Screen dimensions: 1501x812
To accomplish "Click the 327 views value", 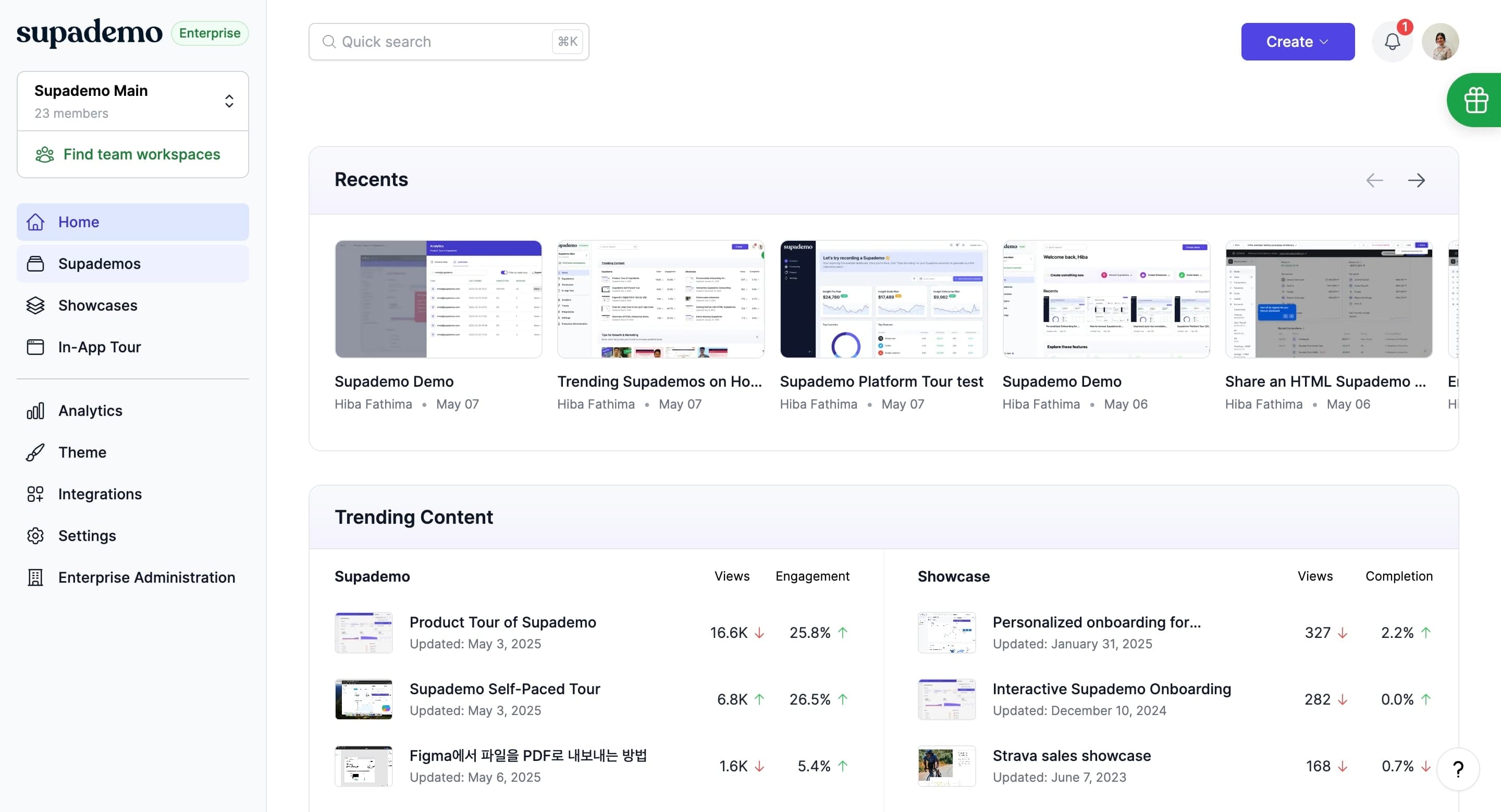I will tap(1318, 633).
